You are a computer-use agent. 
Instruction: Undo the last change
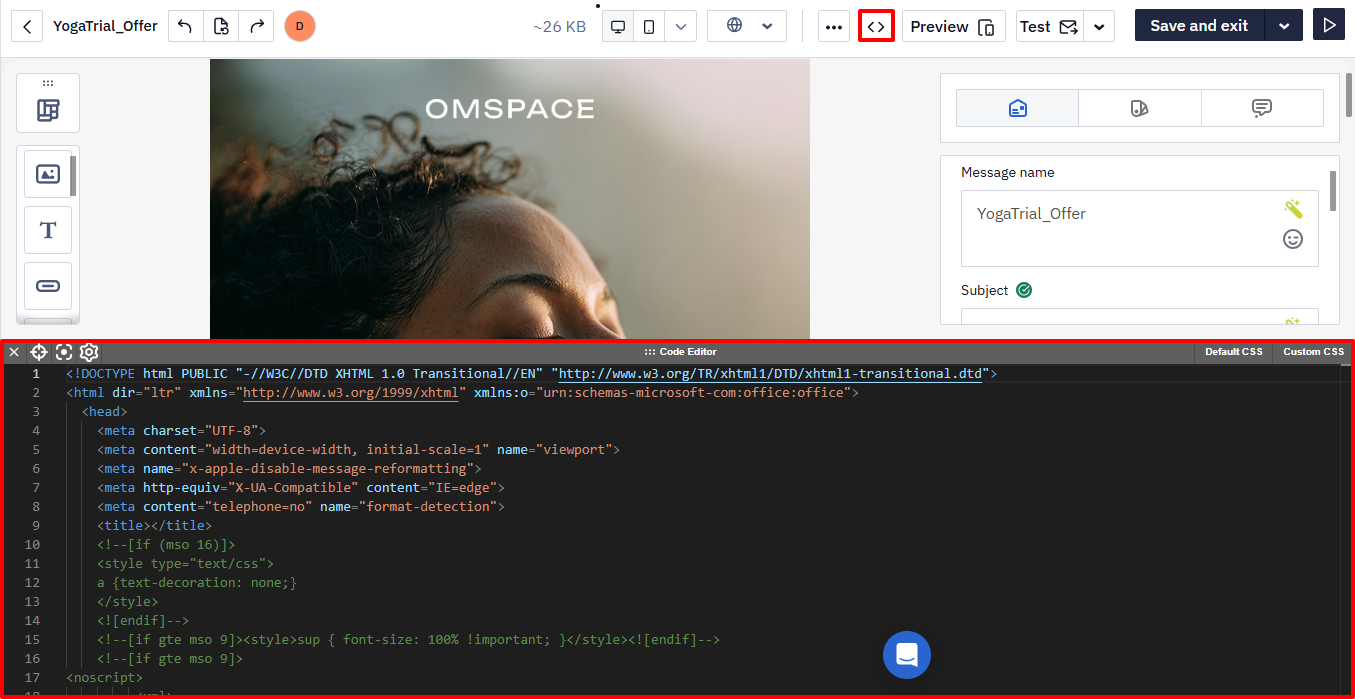(185, 26)
